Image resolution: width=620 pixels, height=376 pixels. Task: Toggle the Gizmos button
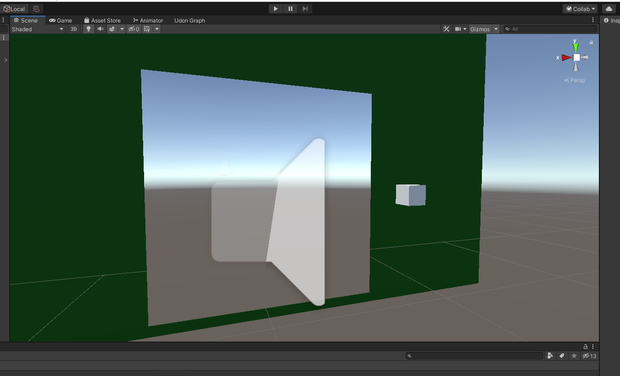pos(480,29)
